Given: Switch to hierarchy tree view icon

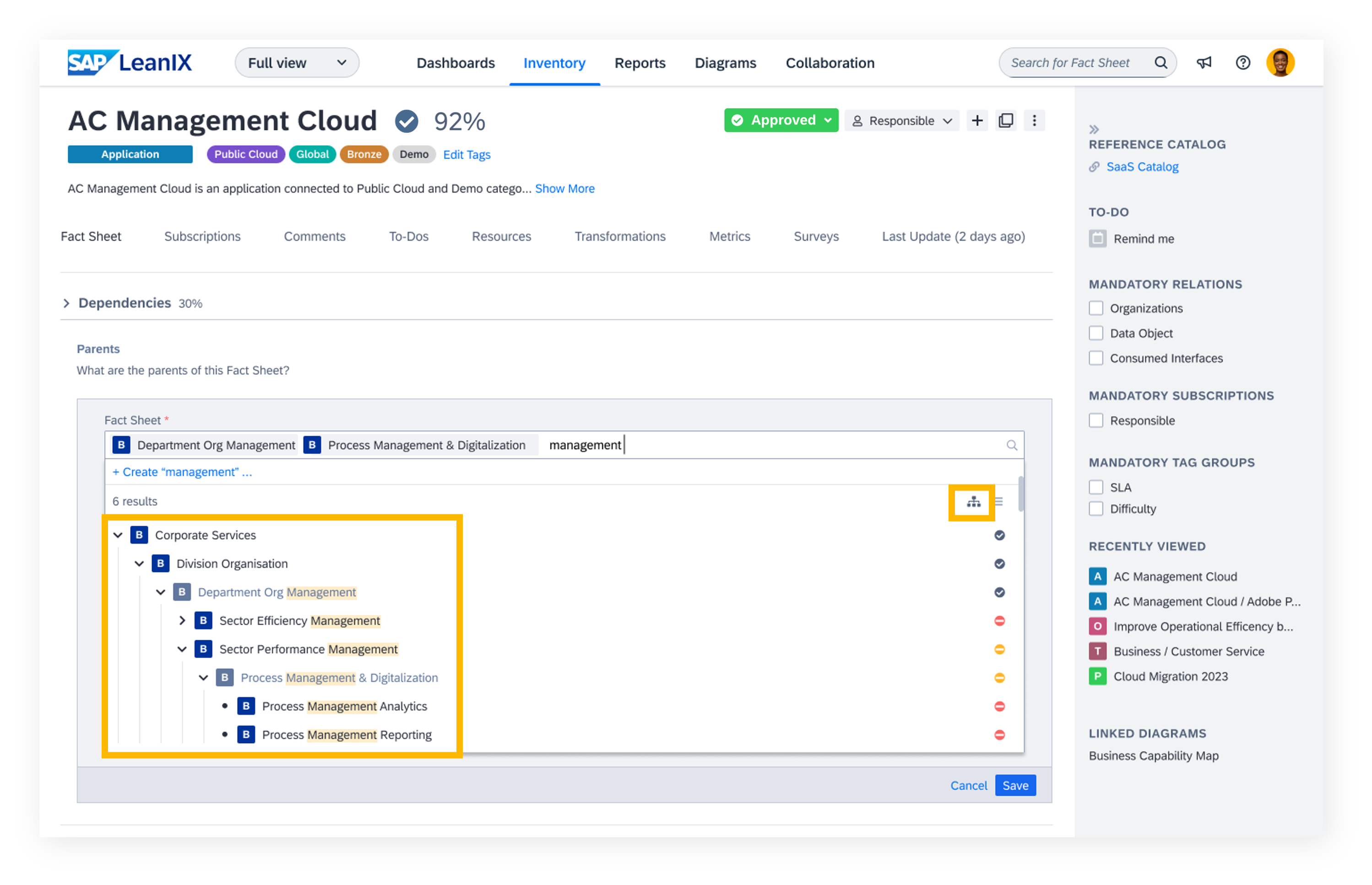Looking at the screenshot, I should click(973, 502).
